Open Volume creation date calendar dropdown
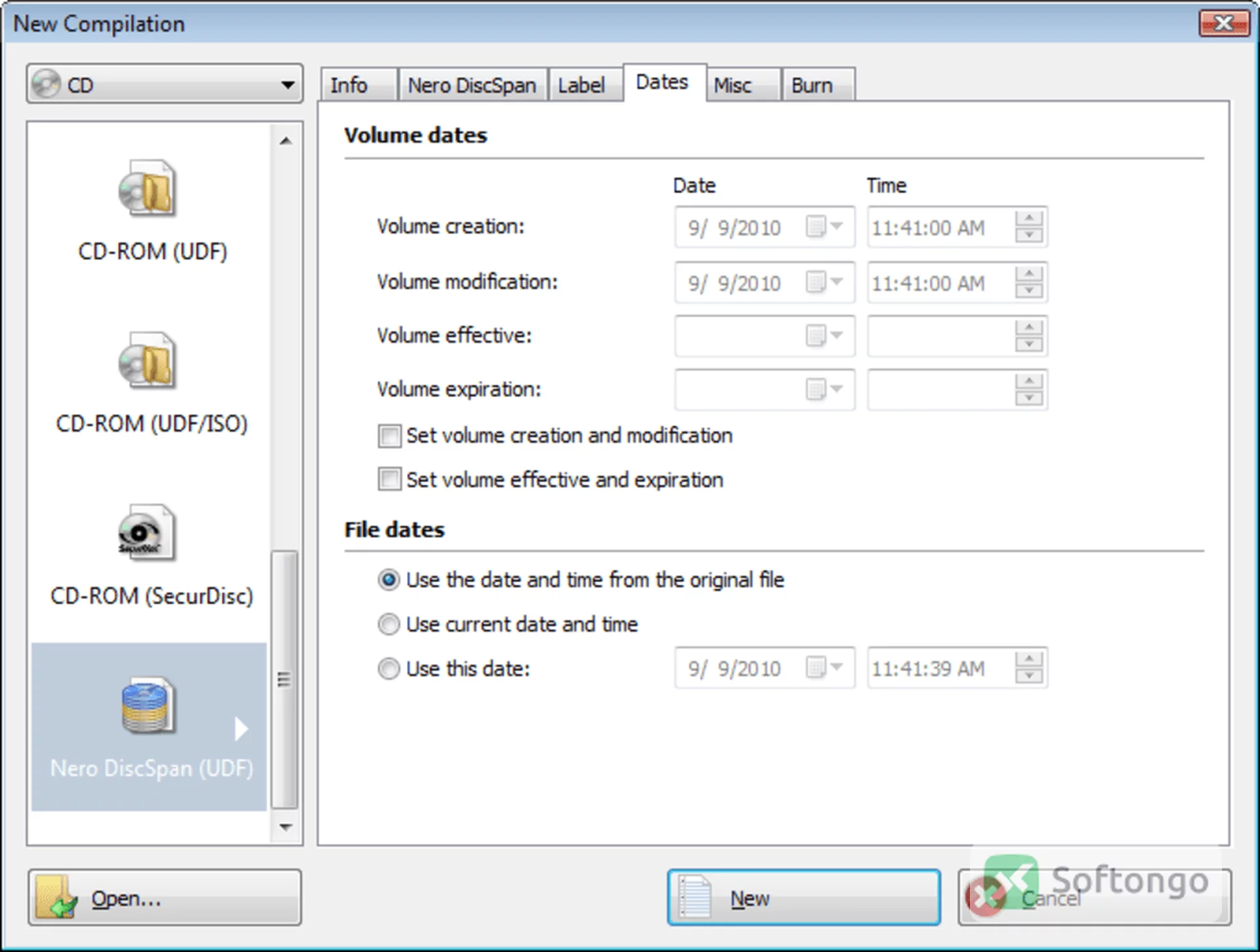This screenshot has width=1260, height=952. tap(824, 227)
